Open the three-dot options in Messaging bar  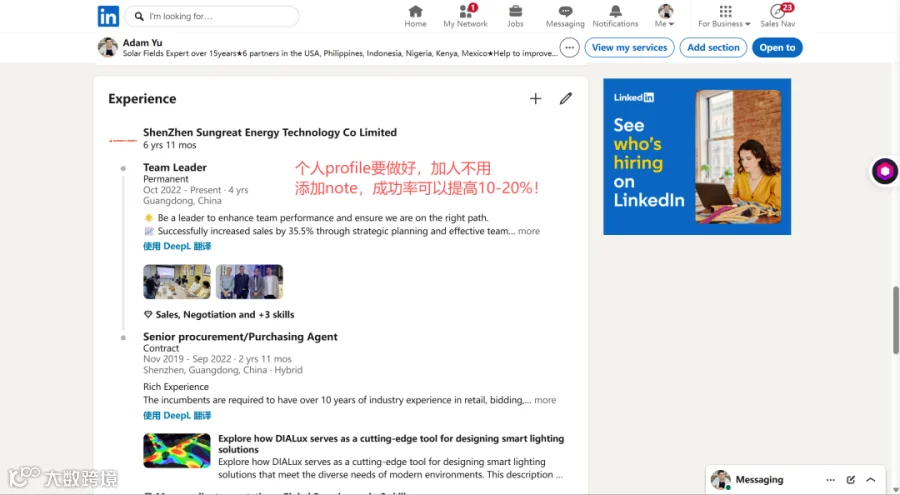831,479
